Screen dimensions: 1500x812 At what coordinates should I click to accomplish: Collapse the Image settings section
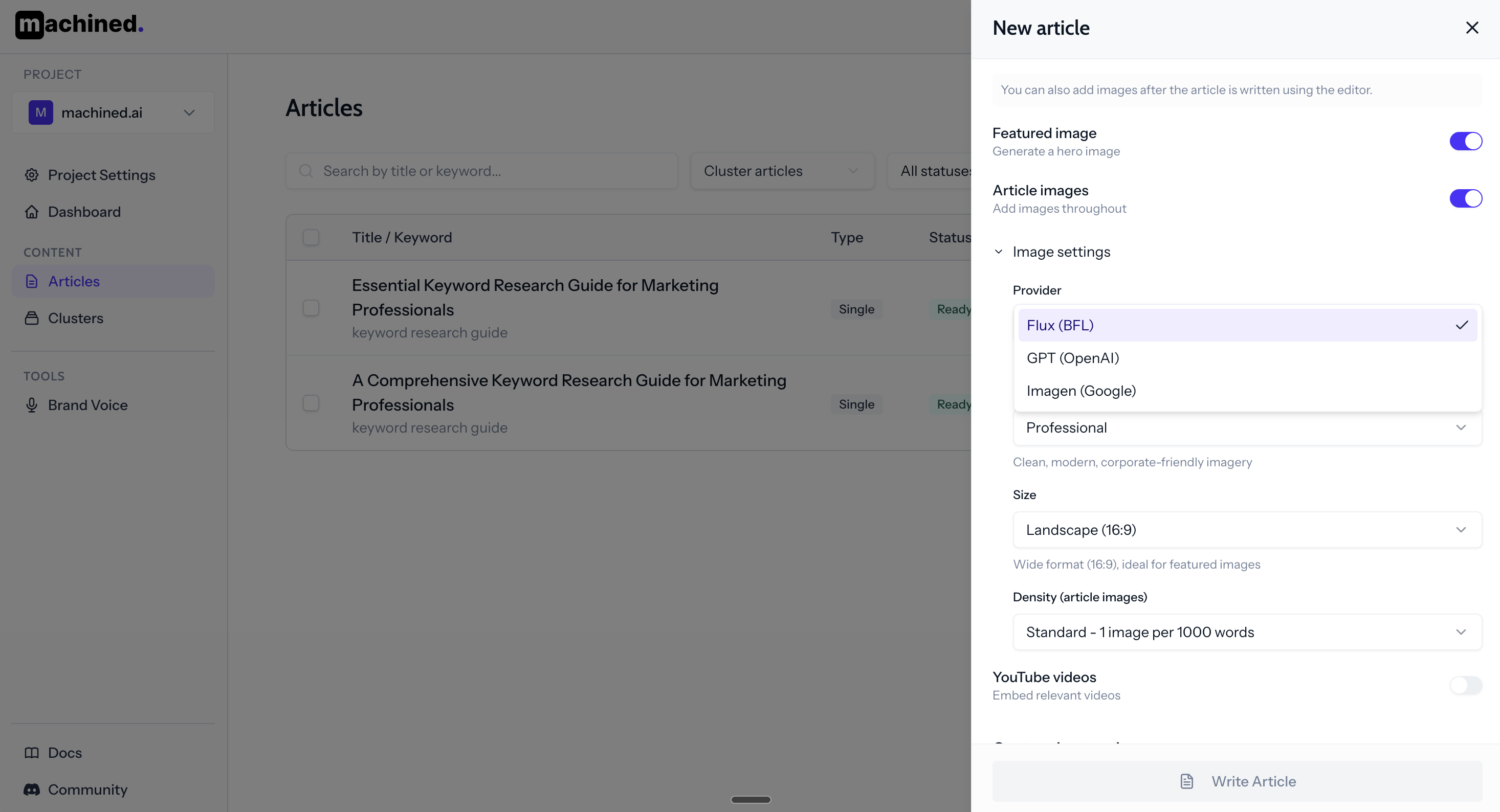[999, 251]
